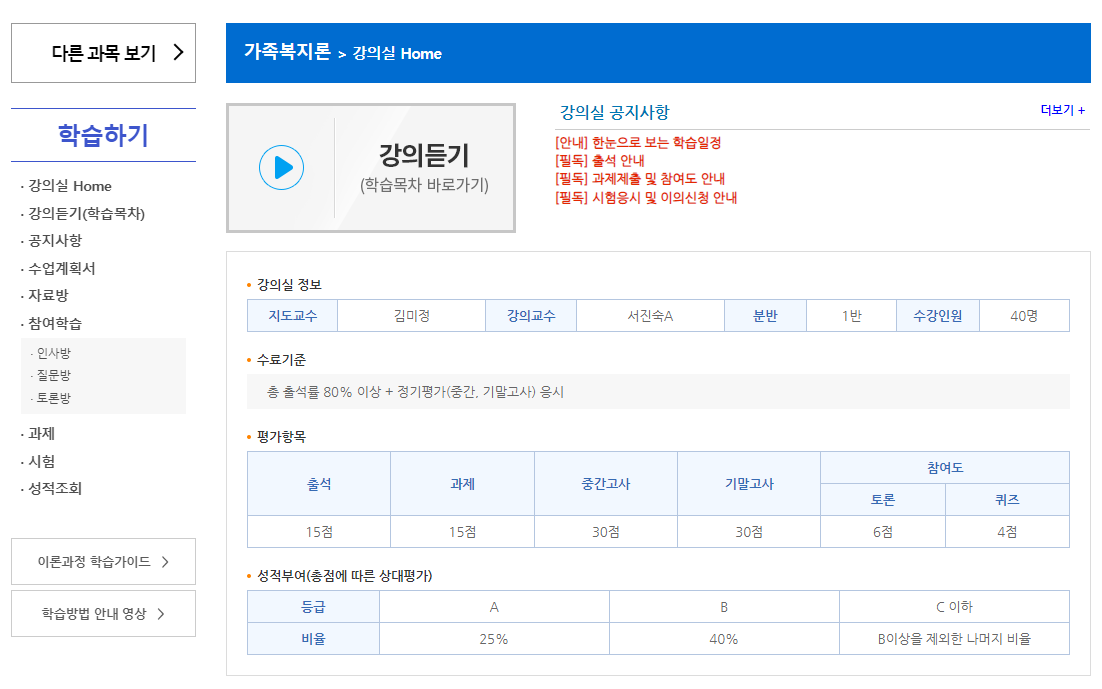Open the 출석 안내 required notice

pos(600,161)
